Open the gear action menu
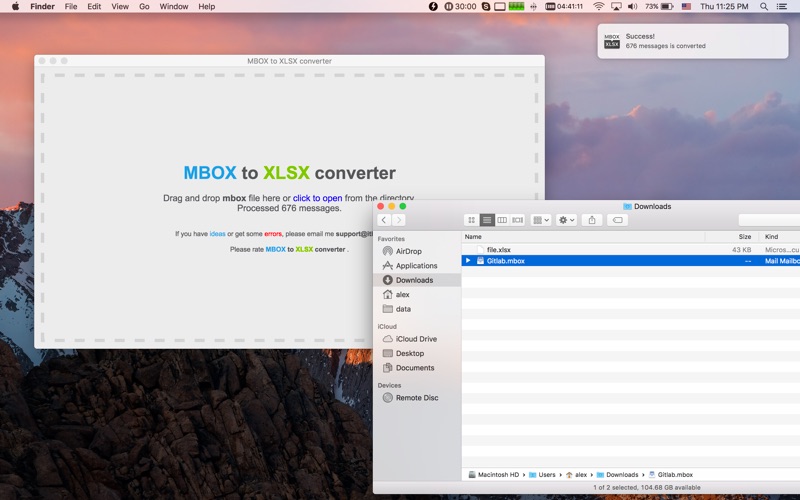The height and width of the screenshot is (500, 800). click(566, 220)
